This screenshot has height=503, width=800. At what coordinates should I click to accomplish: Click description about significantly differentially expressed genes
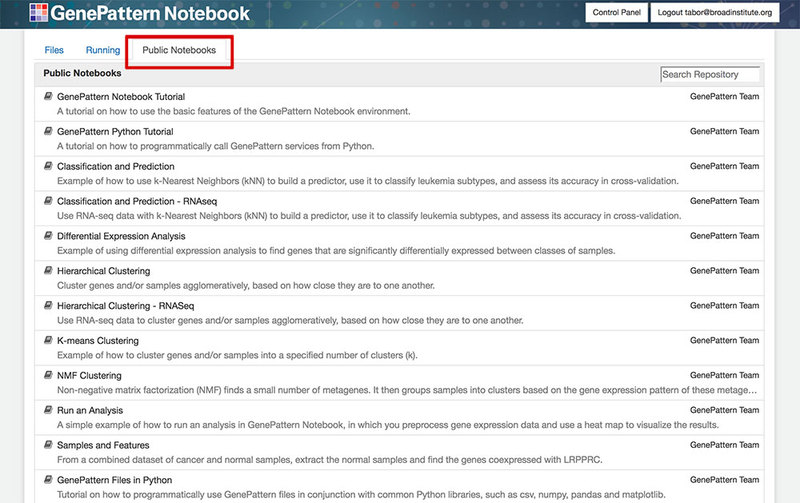336,250
